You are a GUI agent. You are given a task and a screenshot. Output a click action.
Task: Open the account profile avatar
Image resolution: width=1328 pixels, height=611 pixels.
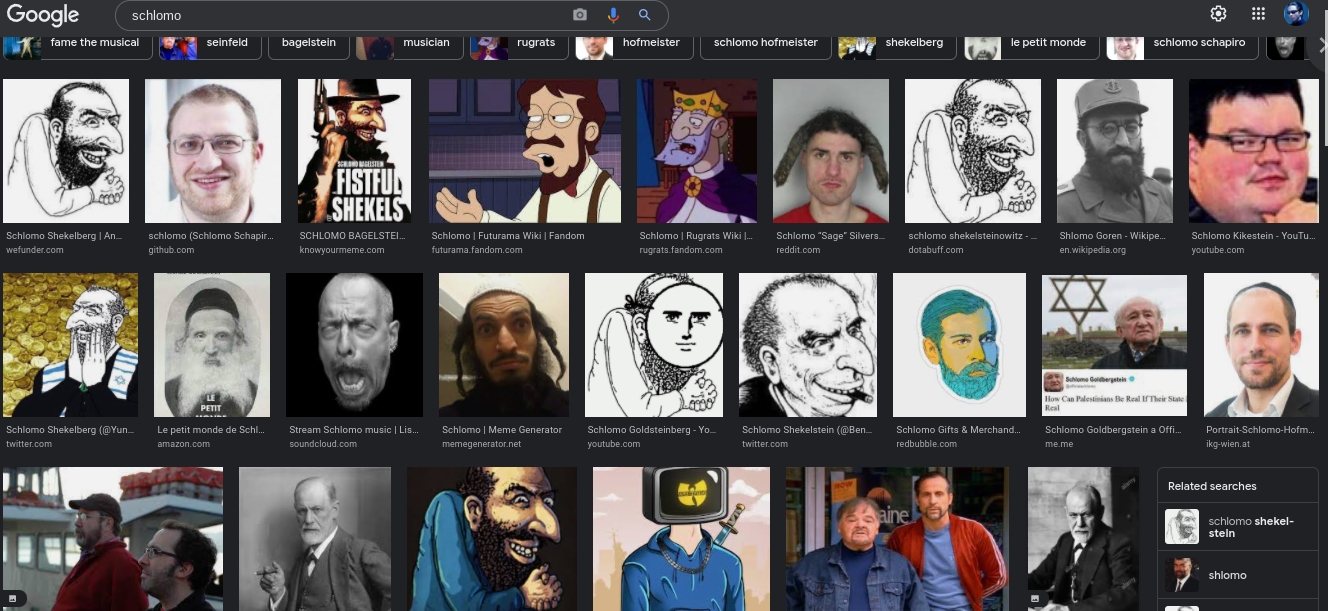pyautogui.click(x=1296, y=14)
